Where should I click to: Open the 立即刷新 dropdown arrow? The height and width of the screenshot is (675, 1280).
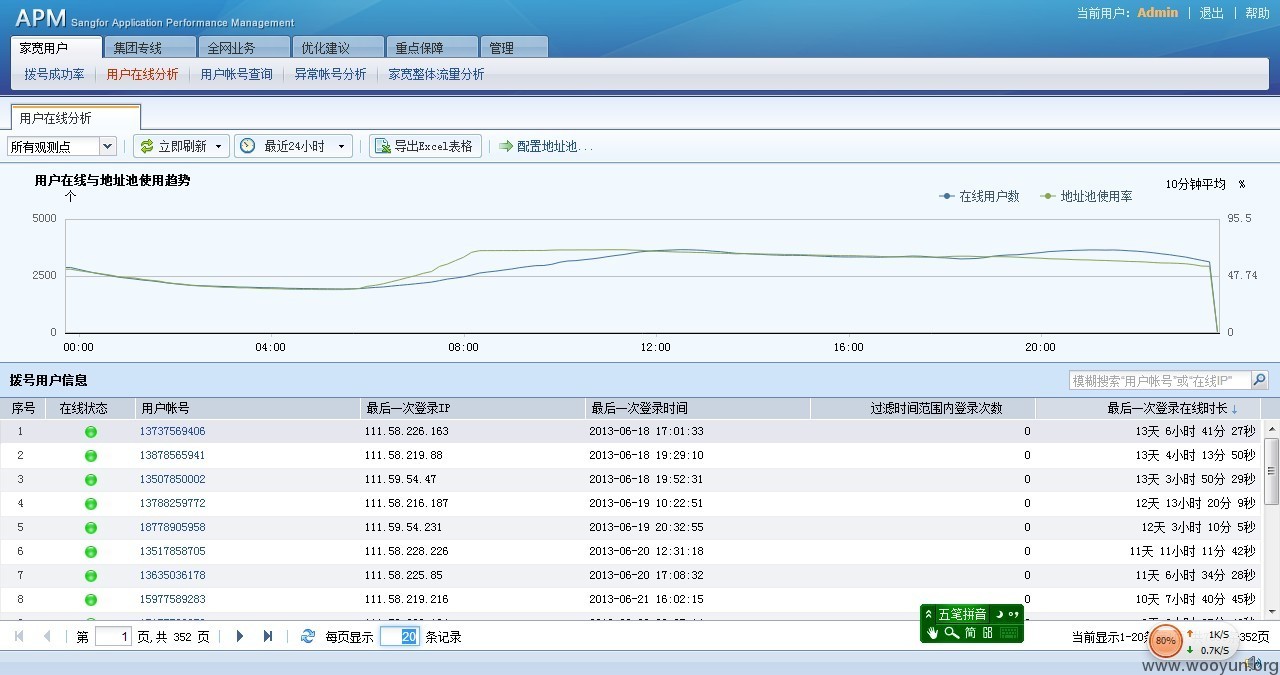tap(219, 147)
